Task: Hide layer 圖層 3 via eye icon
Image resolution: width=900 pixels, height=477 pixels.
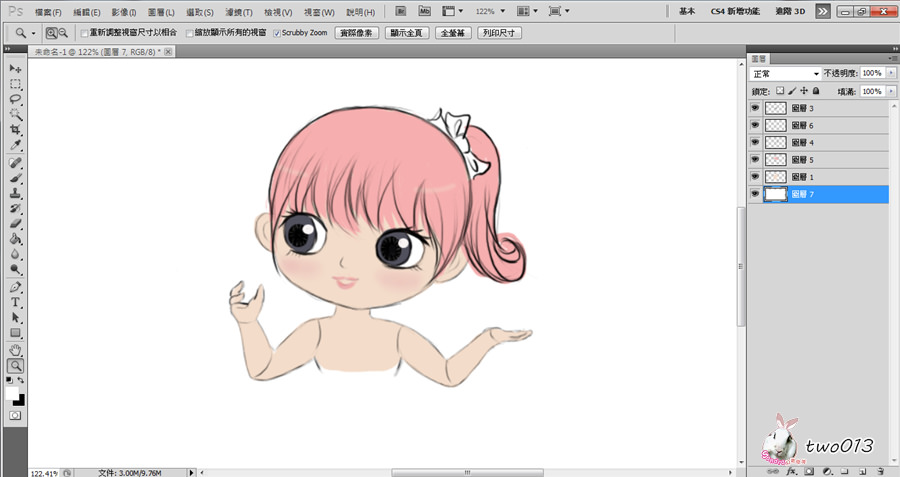Action: [x=755, y=108]
